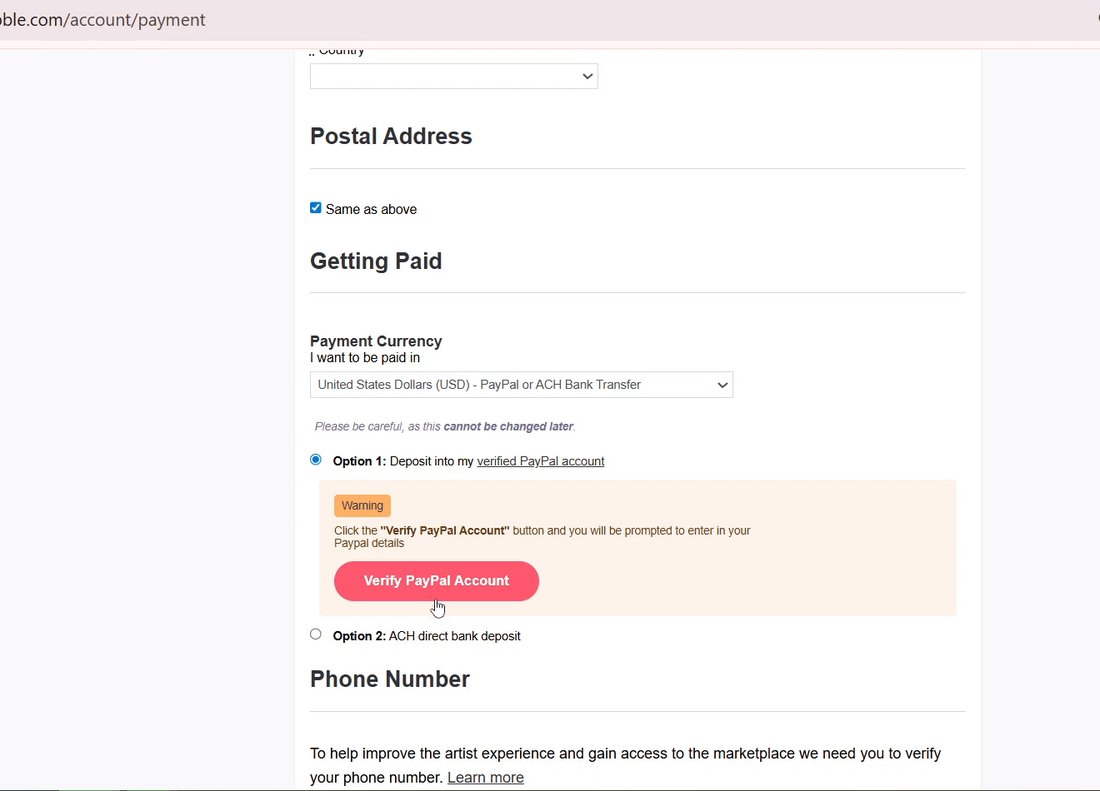
Task: Open the Learn more link
Action: (x=485, y=778)
